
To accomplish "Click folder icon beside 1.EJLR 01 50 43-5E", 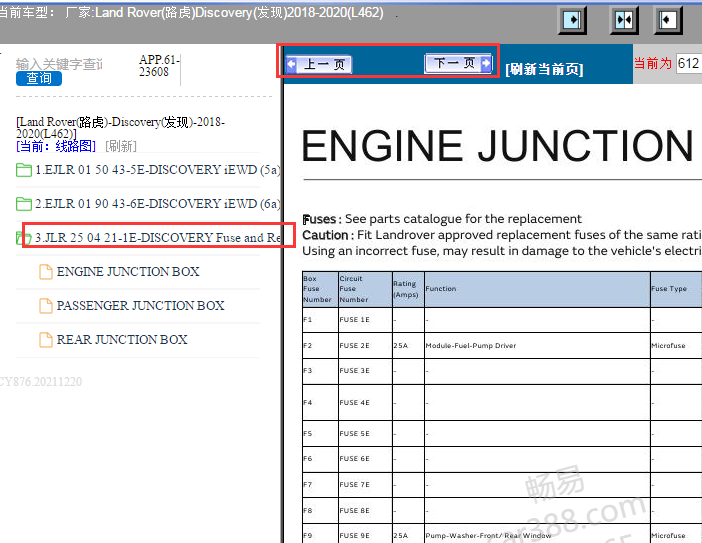I will point(24,170).
